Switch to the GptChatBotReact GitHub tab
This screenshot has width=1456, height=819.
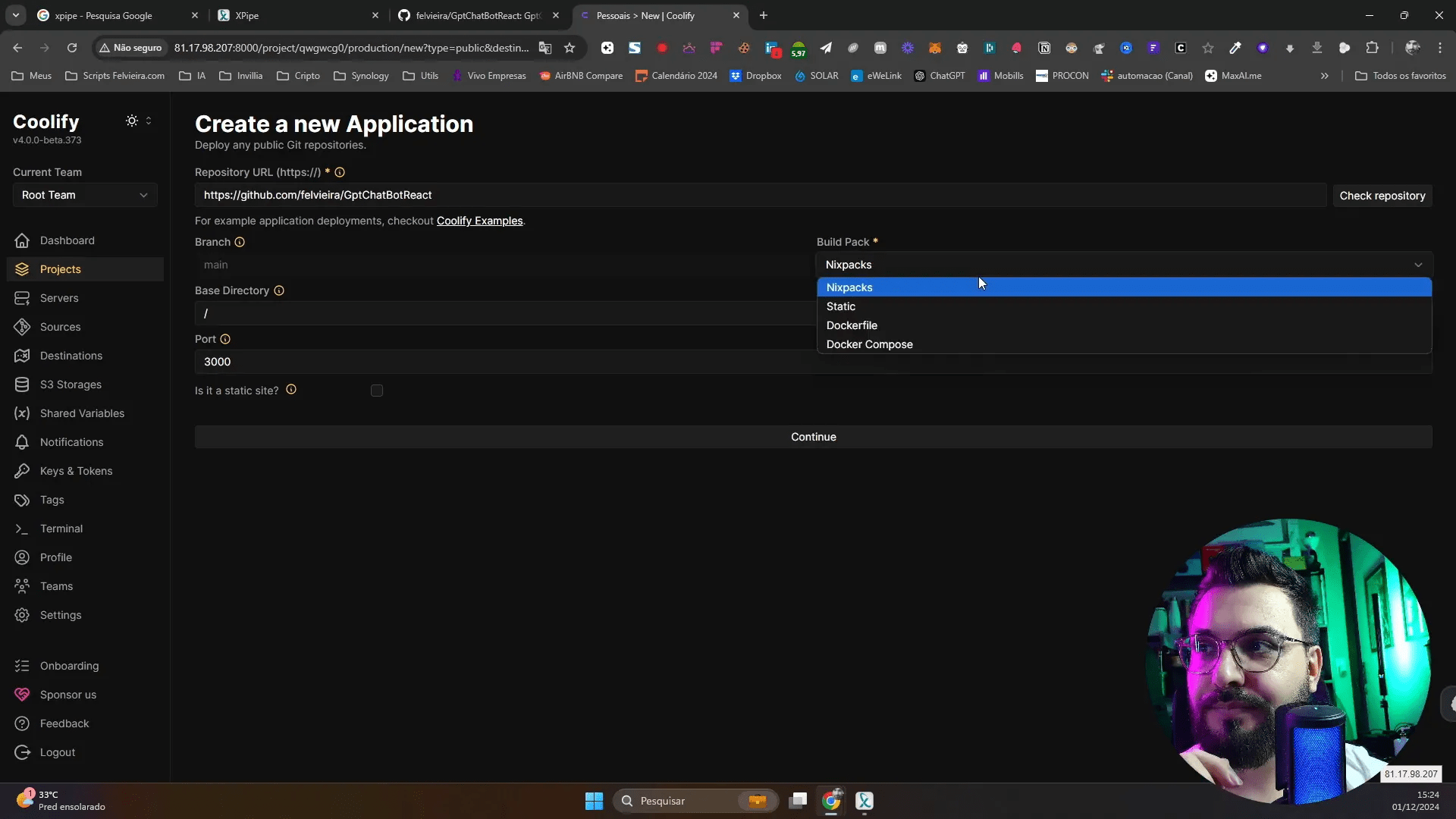coord(479,15)
